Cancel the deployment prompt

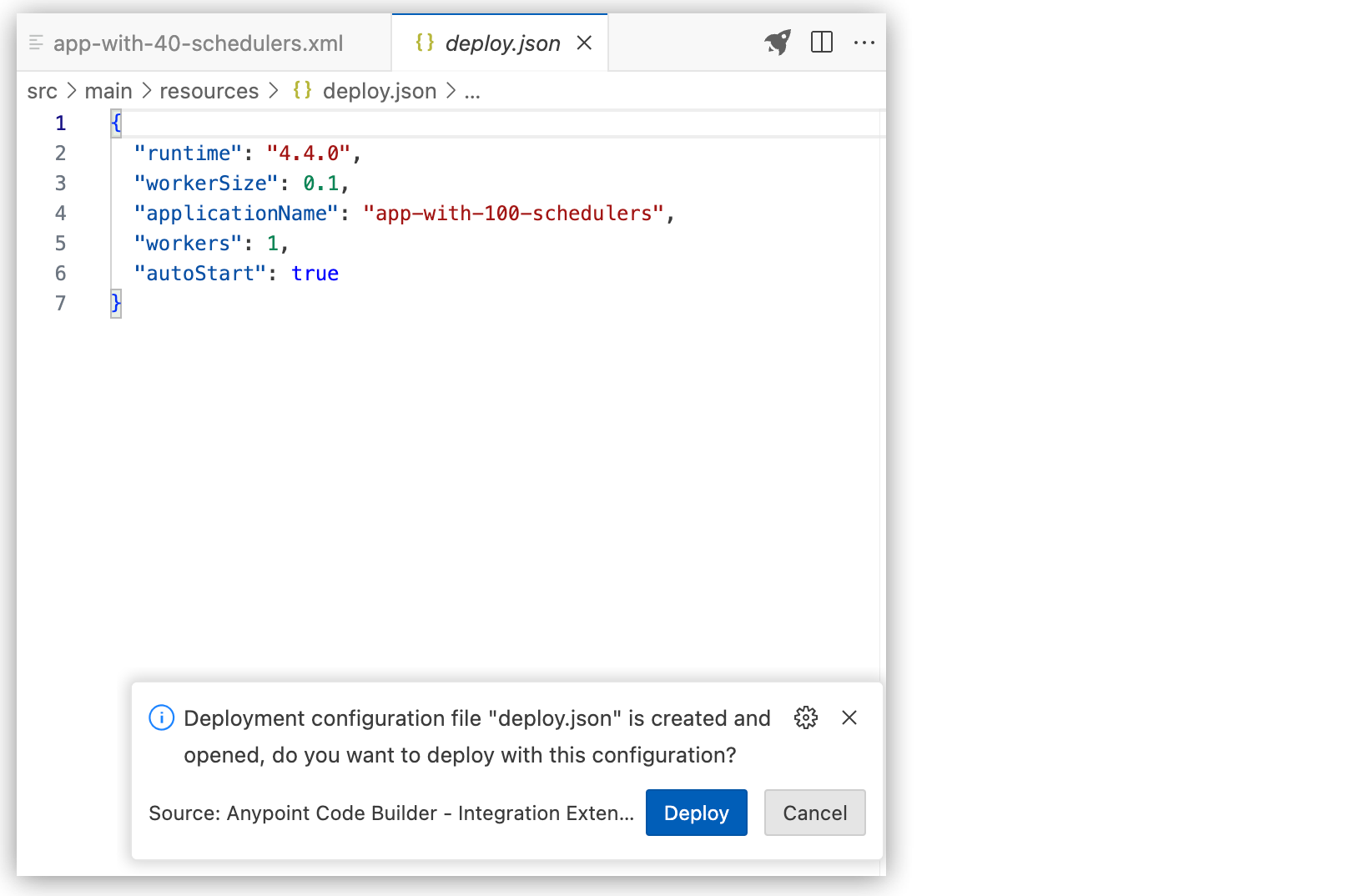(814, 813)
